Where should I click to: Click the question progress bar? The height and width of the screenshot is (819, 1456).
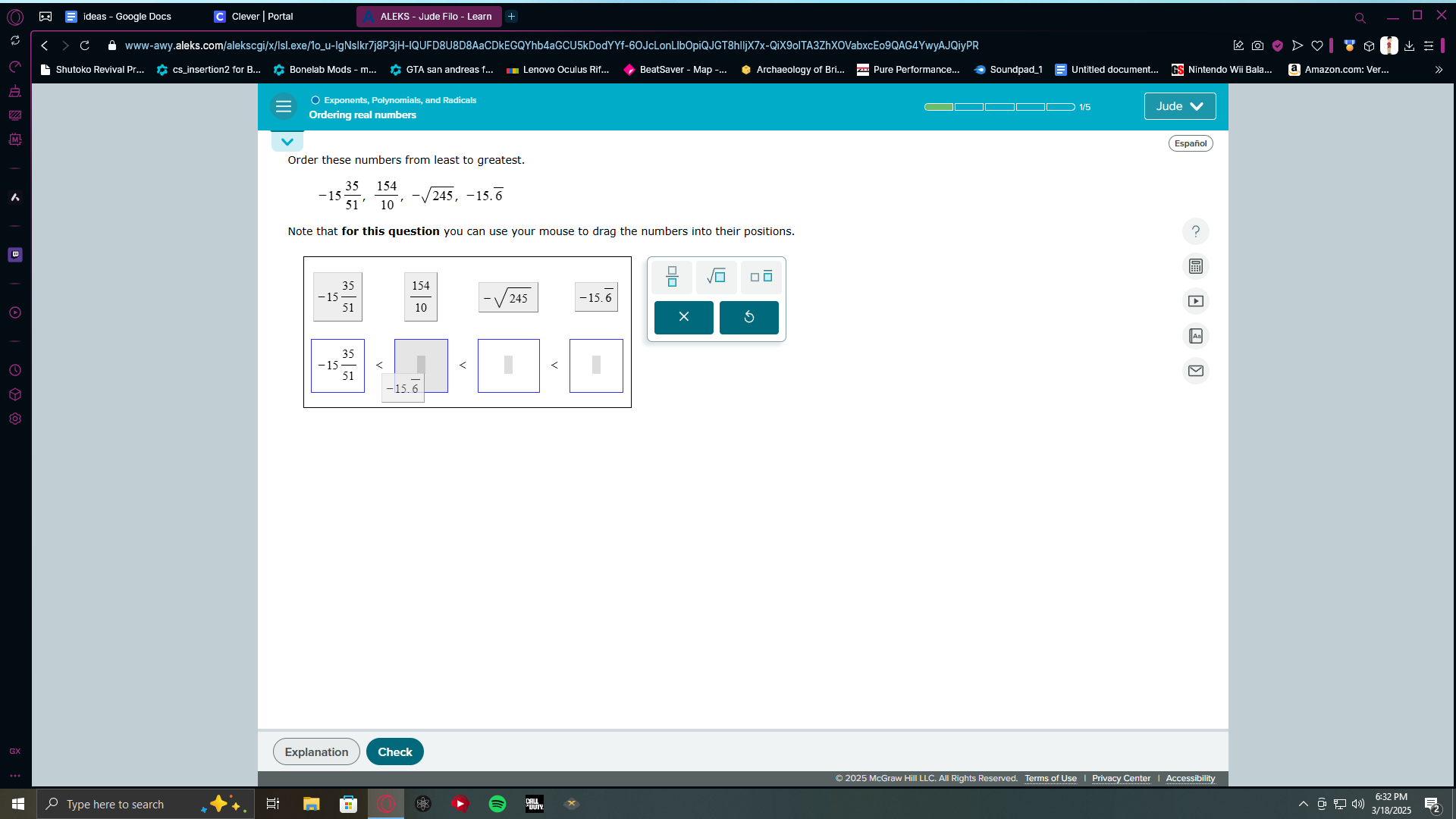(x=999, y=107)
